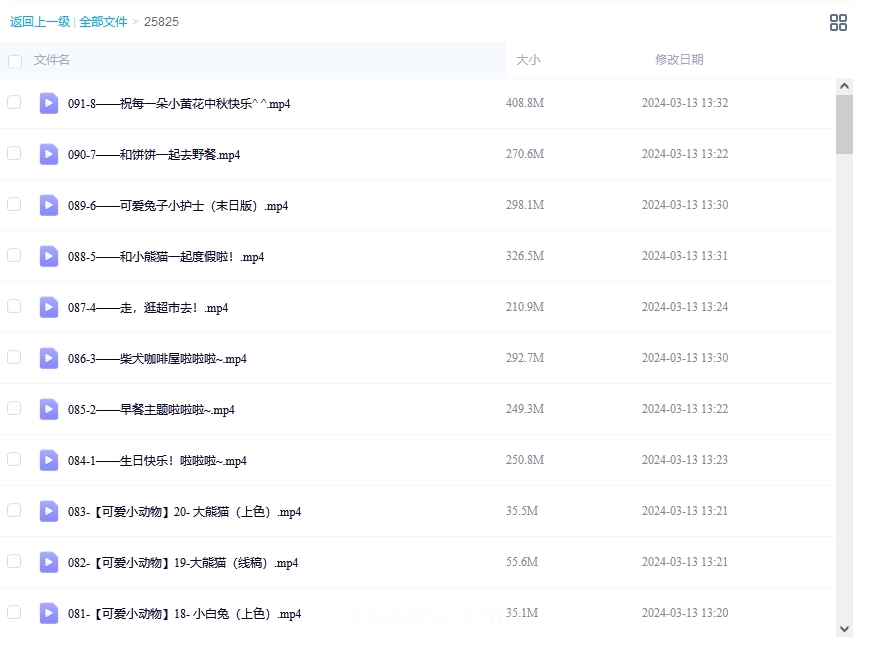
Task: Click scrollbar up arrow at top
Action: point(844,87)
